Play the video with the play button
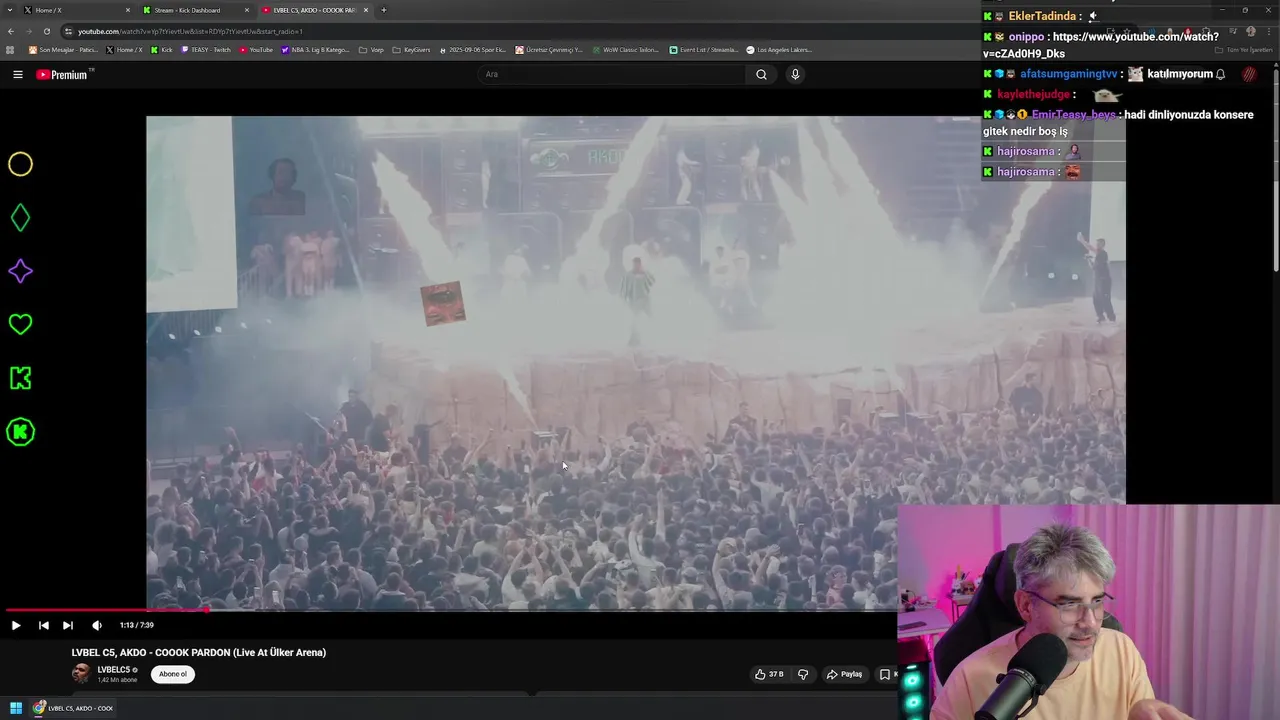1280x720 pixels. 16,625
